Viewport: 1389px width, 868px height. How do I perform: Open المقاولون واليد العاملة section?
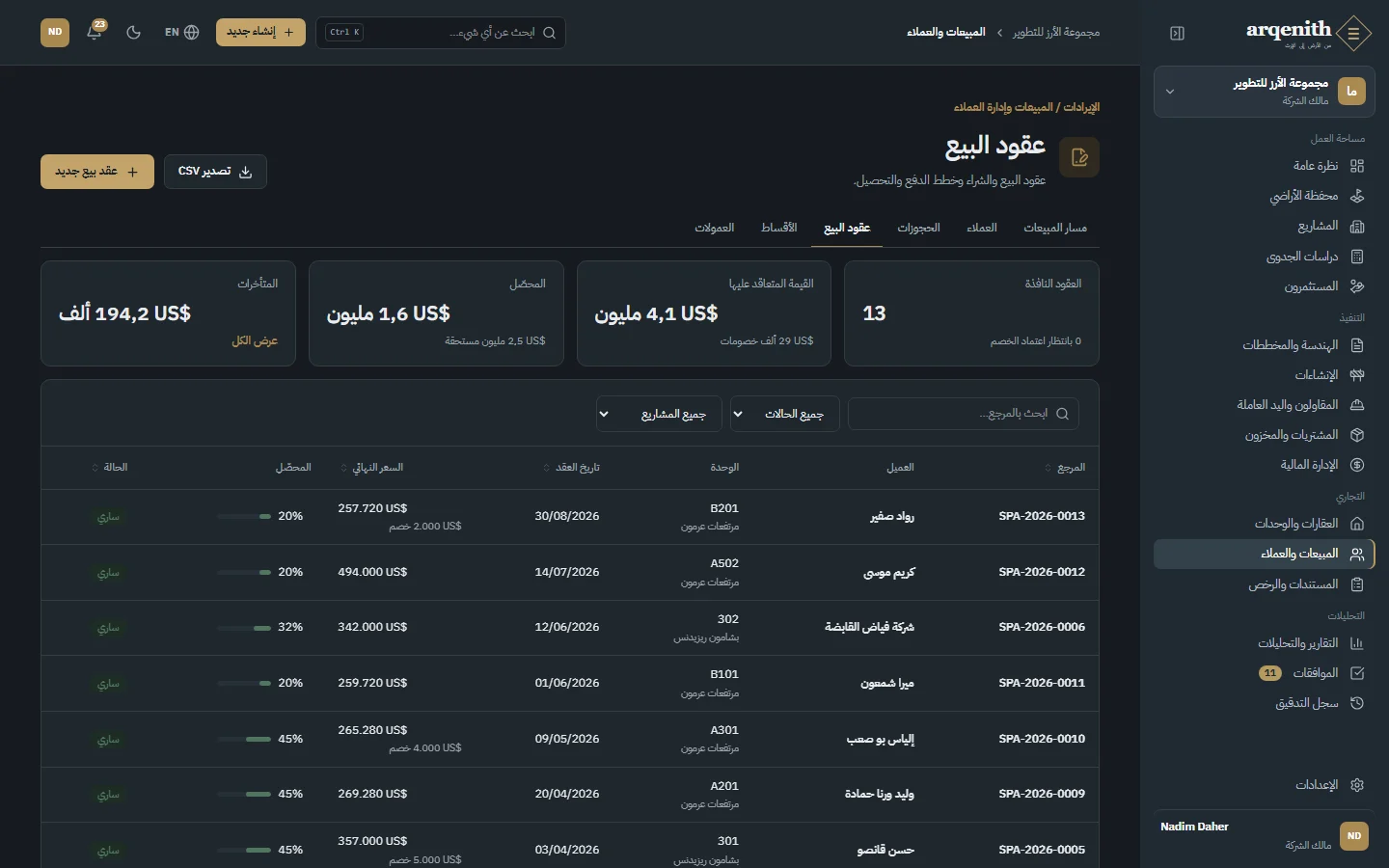click(1264, 405)
